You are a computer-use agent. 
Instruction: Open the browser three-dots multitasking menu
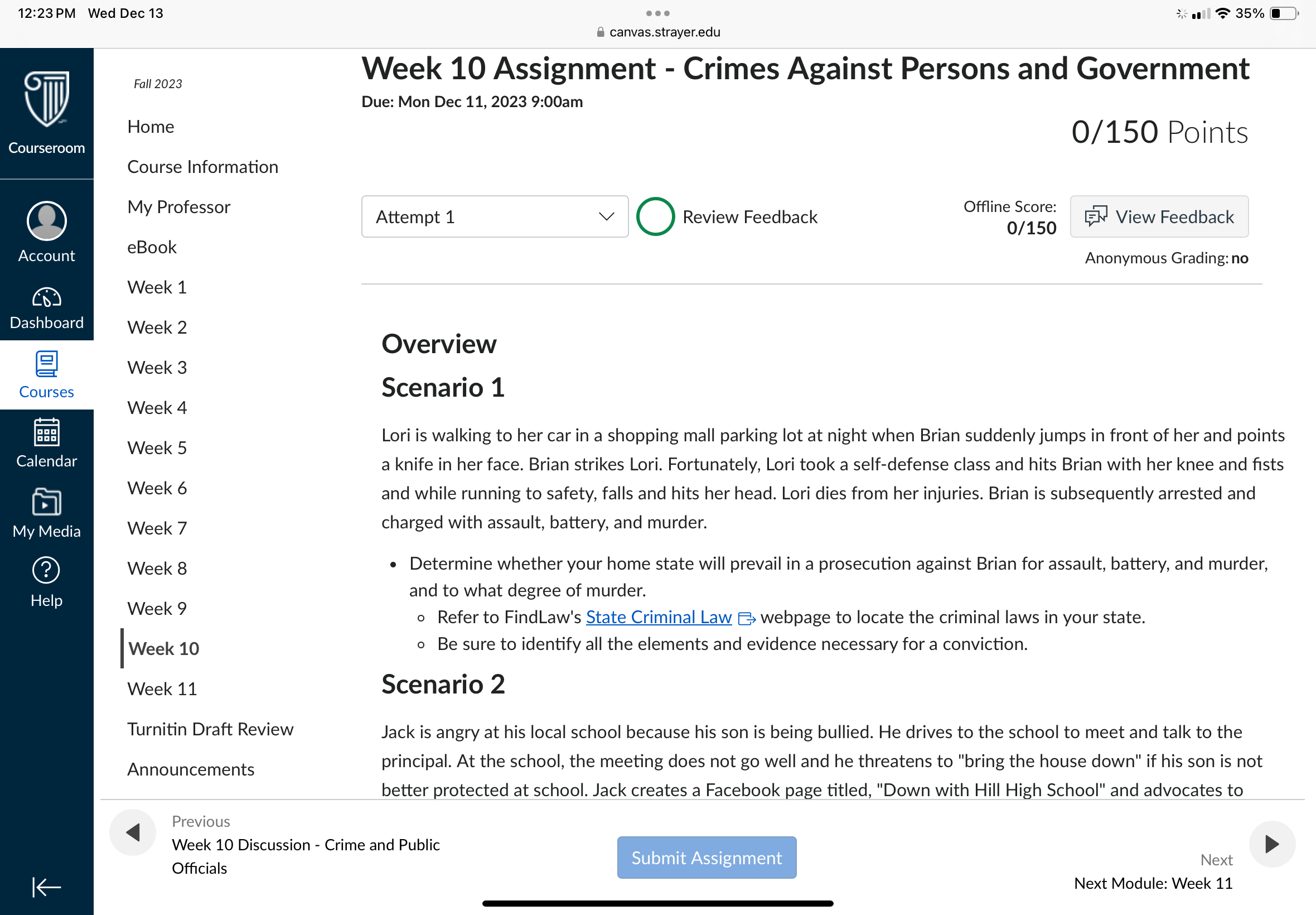[657, 13]
